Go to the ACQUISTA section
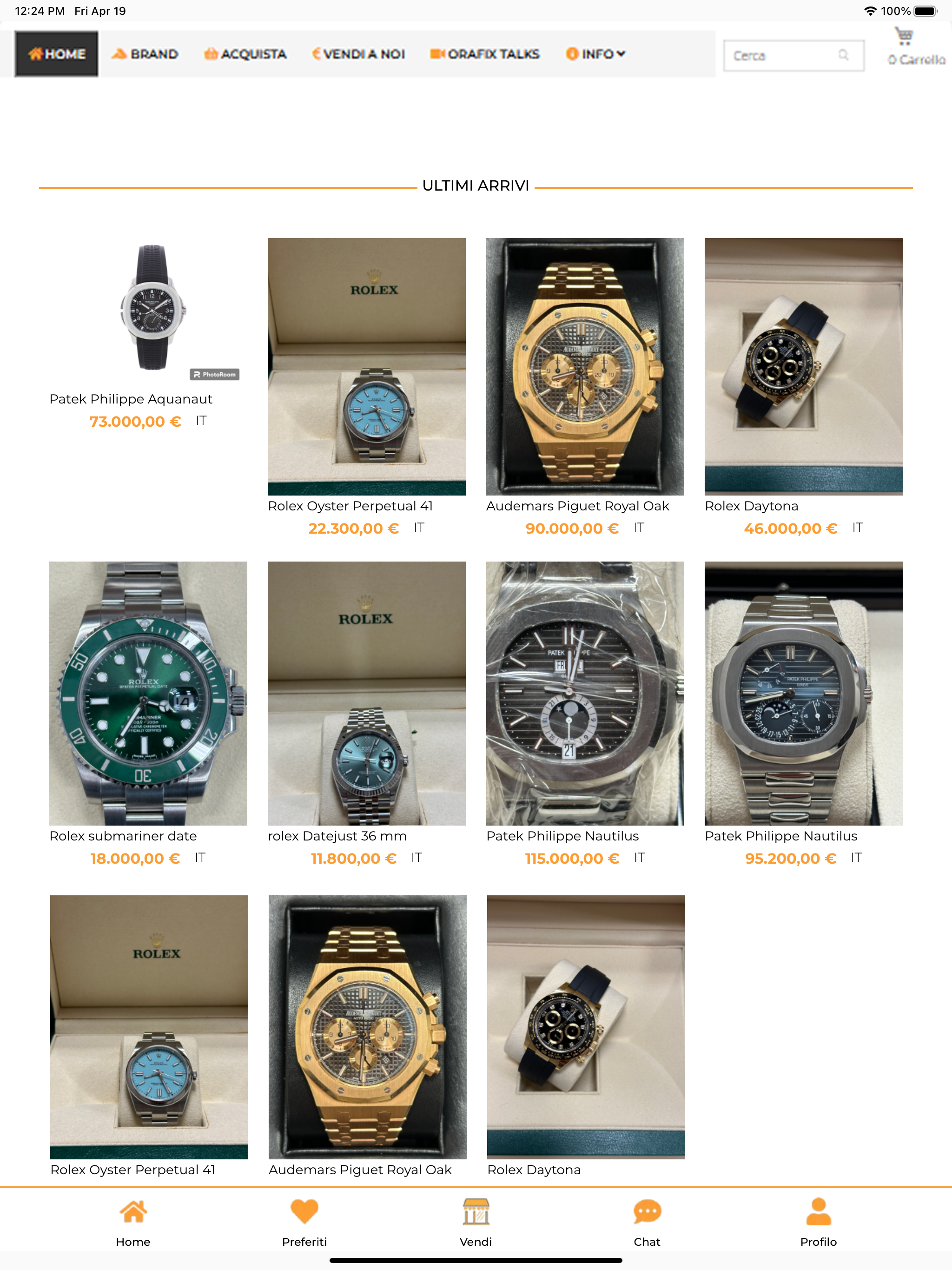Image resolution: width=952 pixels, height=1270 pixels. [x=245, y=54]
